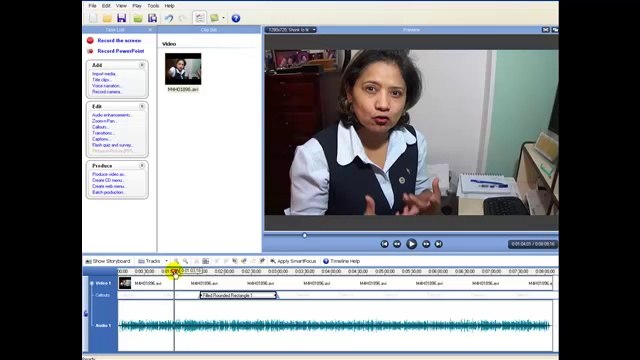Open the Tools menu
The image size is (640, 360).
pos(153,6)
